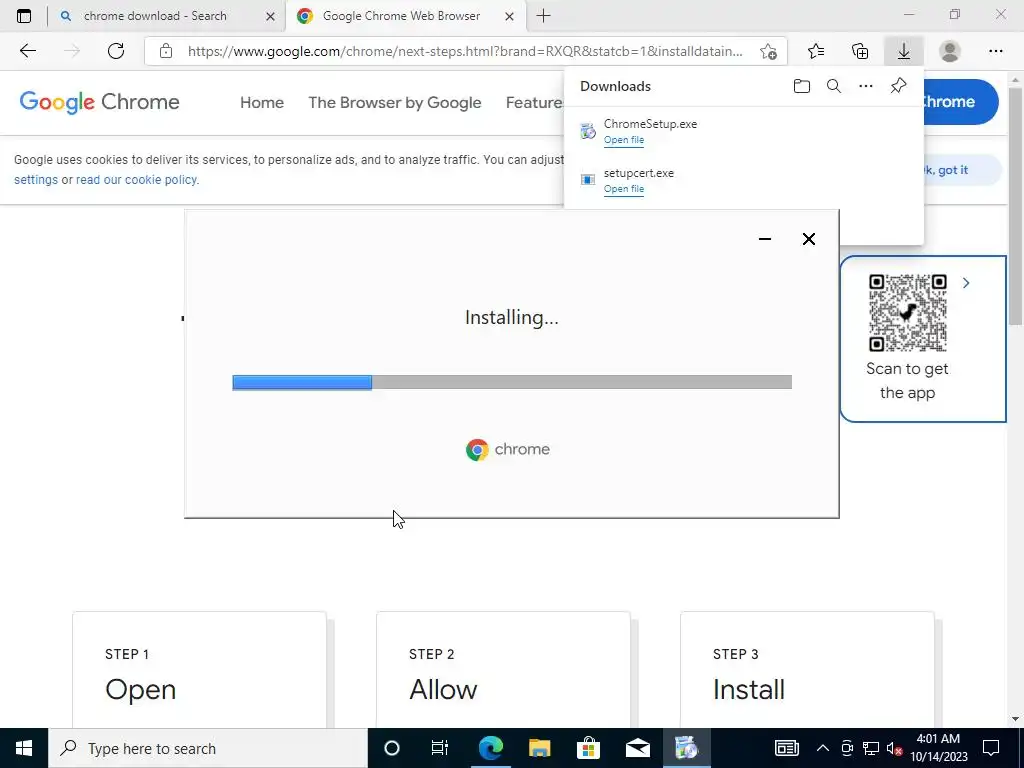1024x768 pixels.
Task: Open Cortana from the taskbar
Action: click(x=392, y=748)
